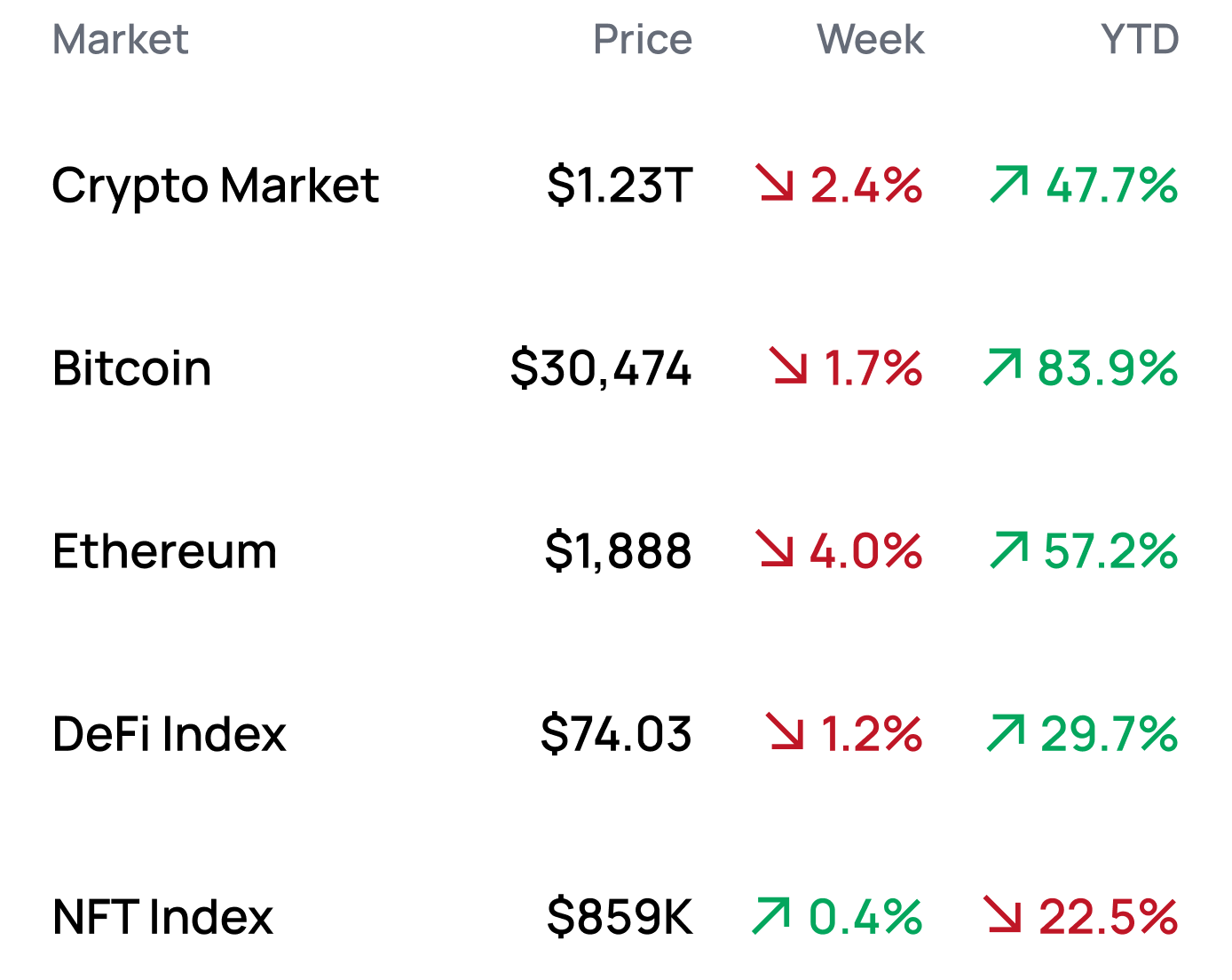This screenshot has width=1232, height=980.
Task: Click the Bitcoin price $30,474
Action: click(600, 368)
